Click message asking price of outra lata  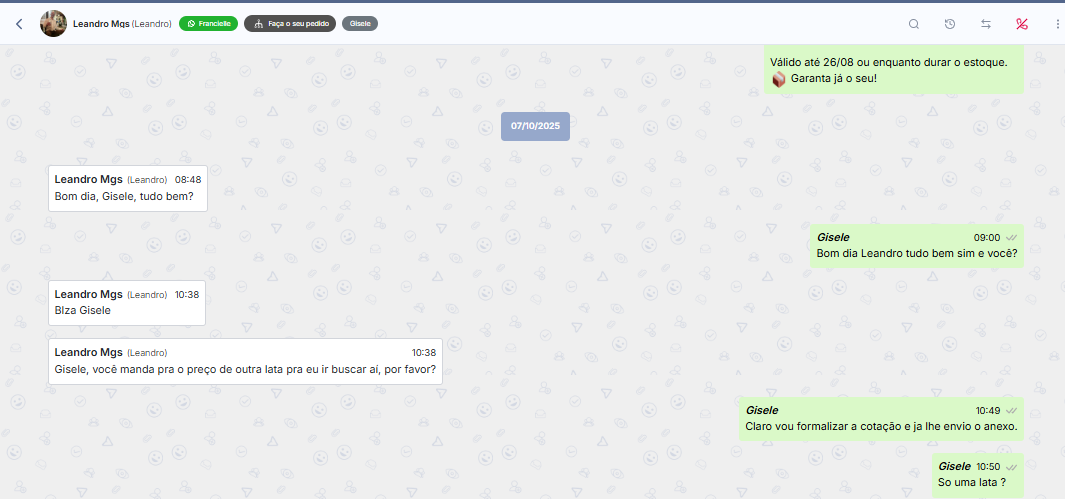[244, 369]
